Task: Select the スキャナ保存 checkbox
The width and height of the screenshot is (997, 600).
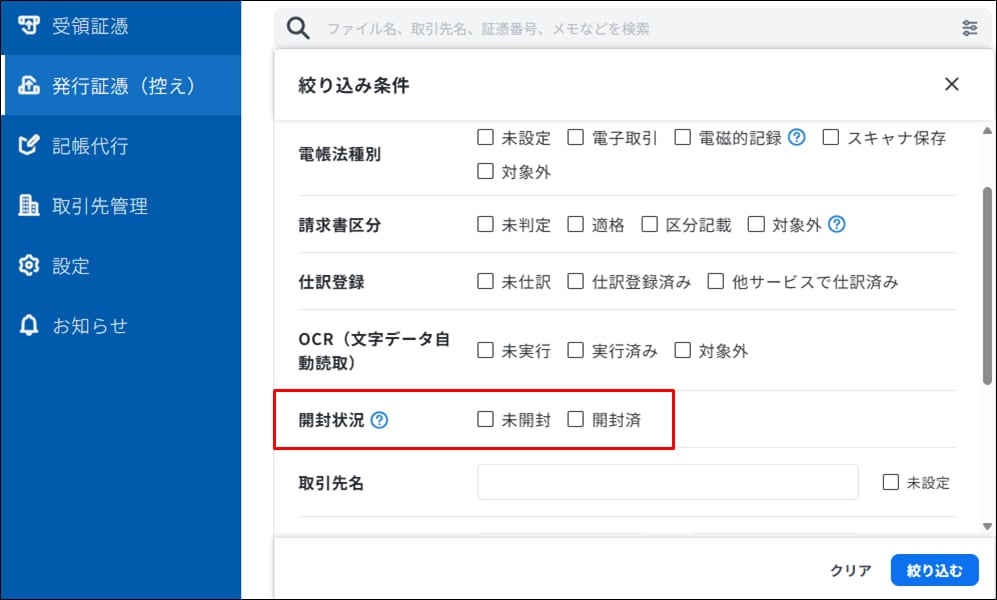Action: click(831, 138)
